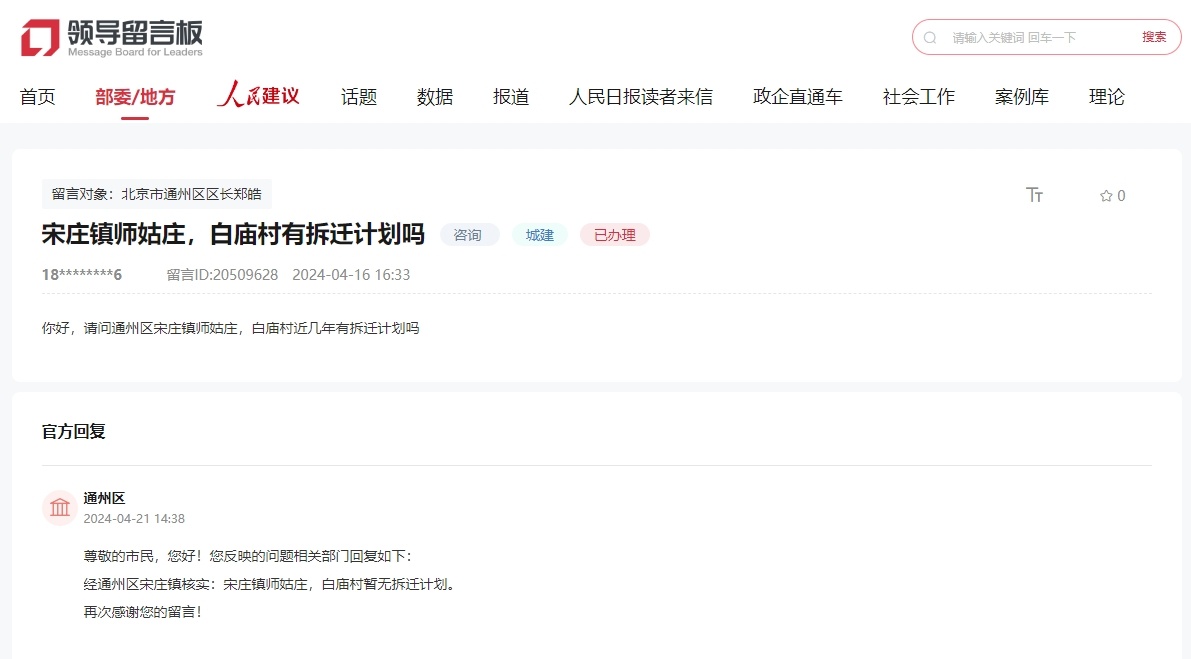This screenshot has height=659, width=1191.
Task: Star this message to favorite it
Action: pos(1106,196)
